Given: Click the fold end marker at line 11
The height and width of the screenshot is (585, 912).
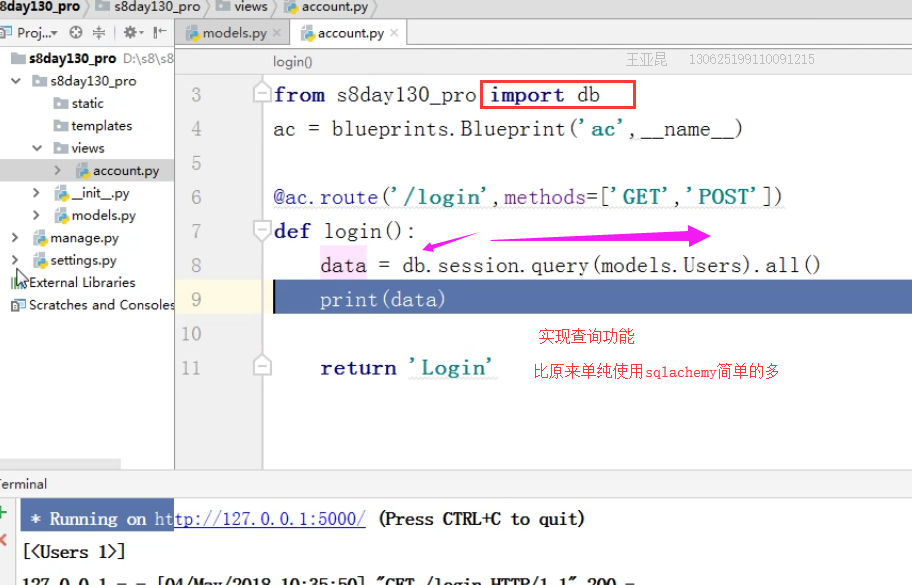Looking at the screenshot, I should [262, 366].
